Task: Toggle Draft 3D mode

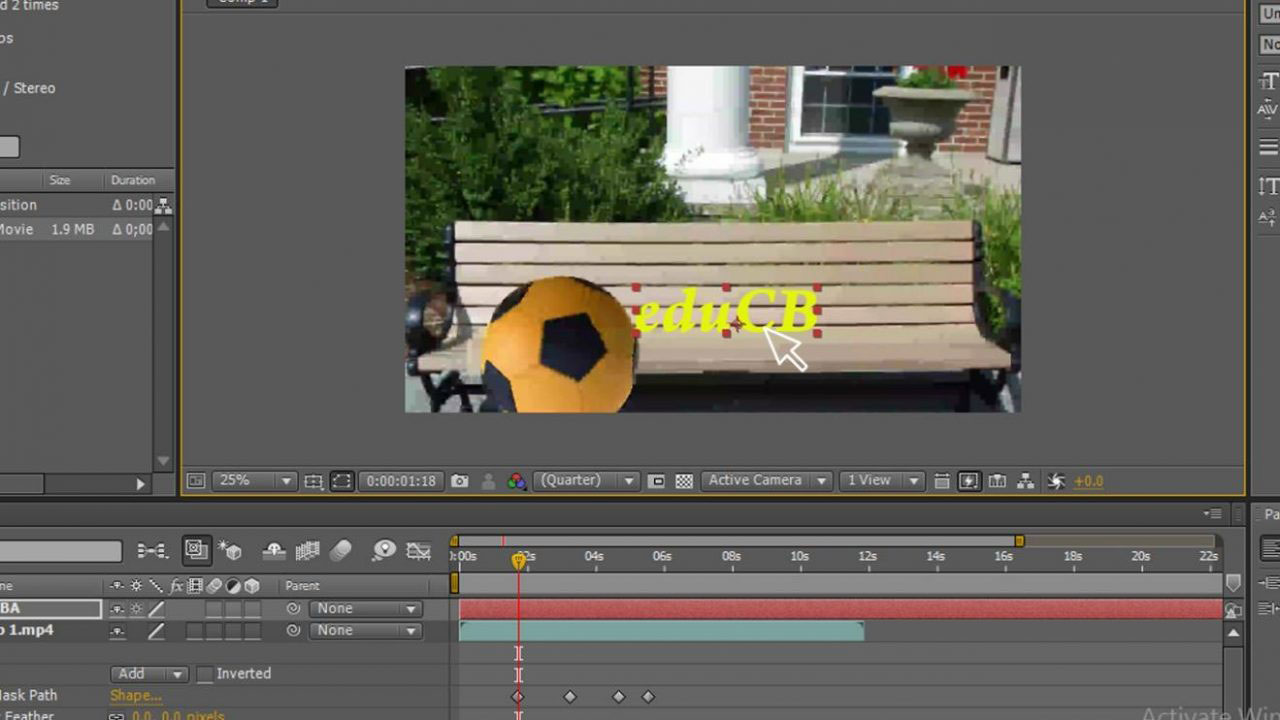Action: point(230,551)
